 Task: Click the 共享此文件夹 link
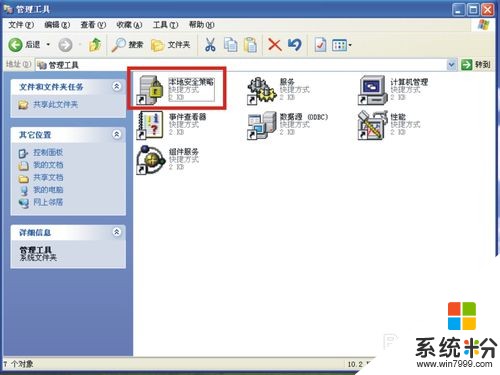click(55, 105)
